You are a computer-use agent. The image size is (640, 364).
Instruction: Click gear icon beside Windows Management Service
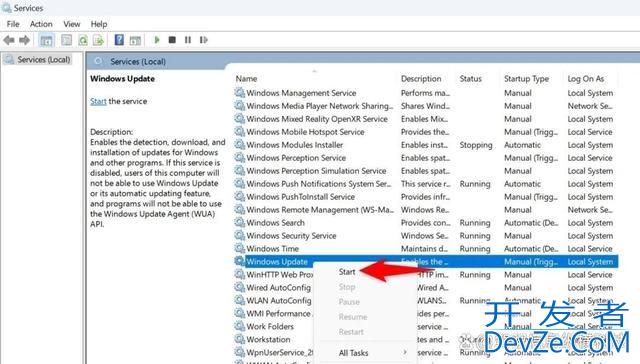[240, 93]
